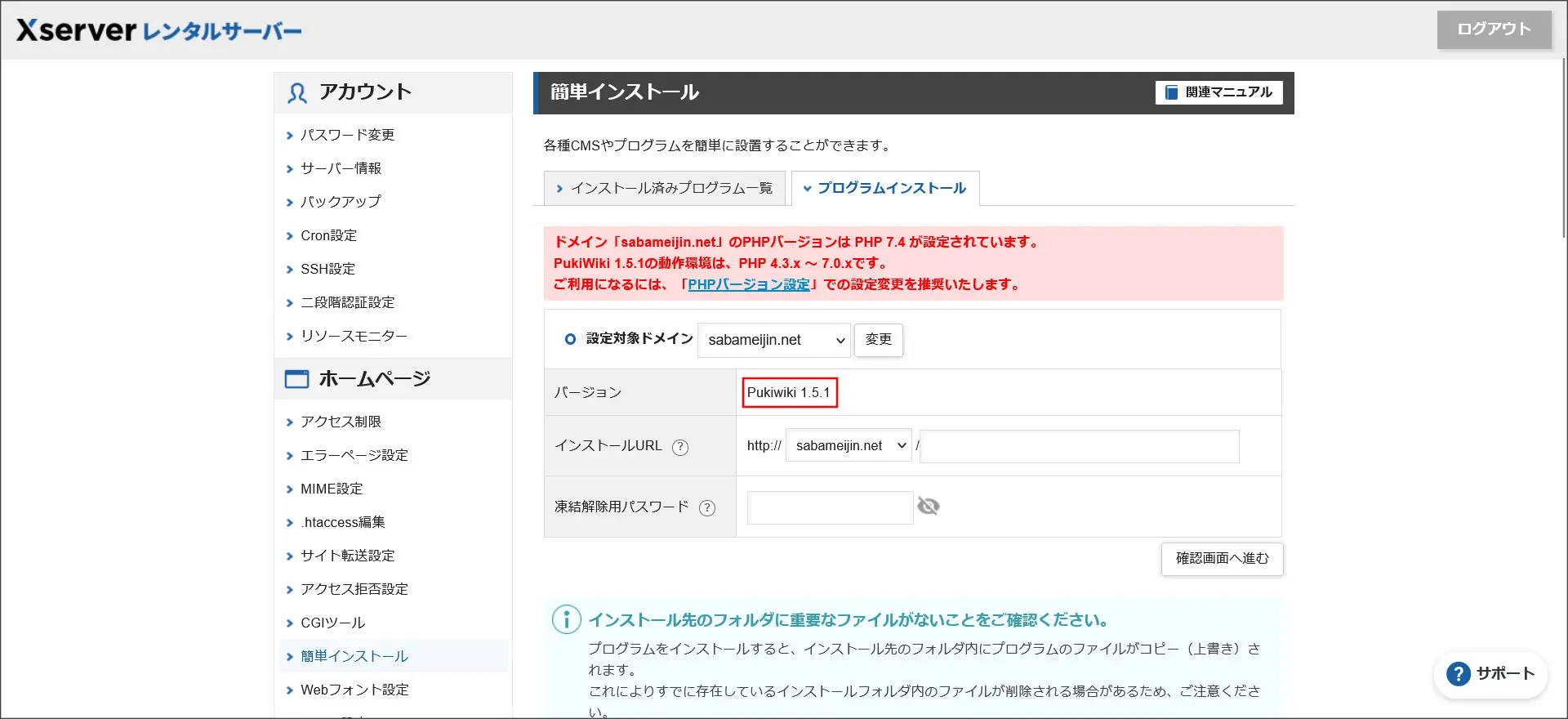Click the manual book icon in 関連マニュアル

click(x=1171, y=92)
